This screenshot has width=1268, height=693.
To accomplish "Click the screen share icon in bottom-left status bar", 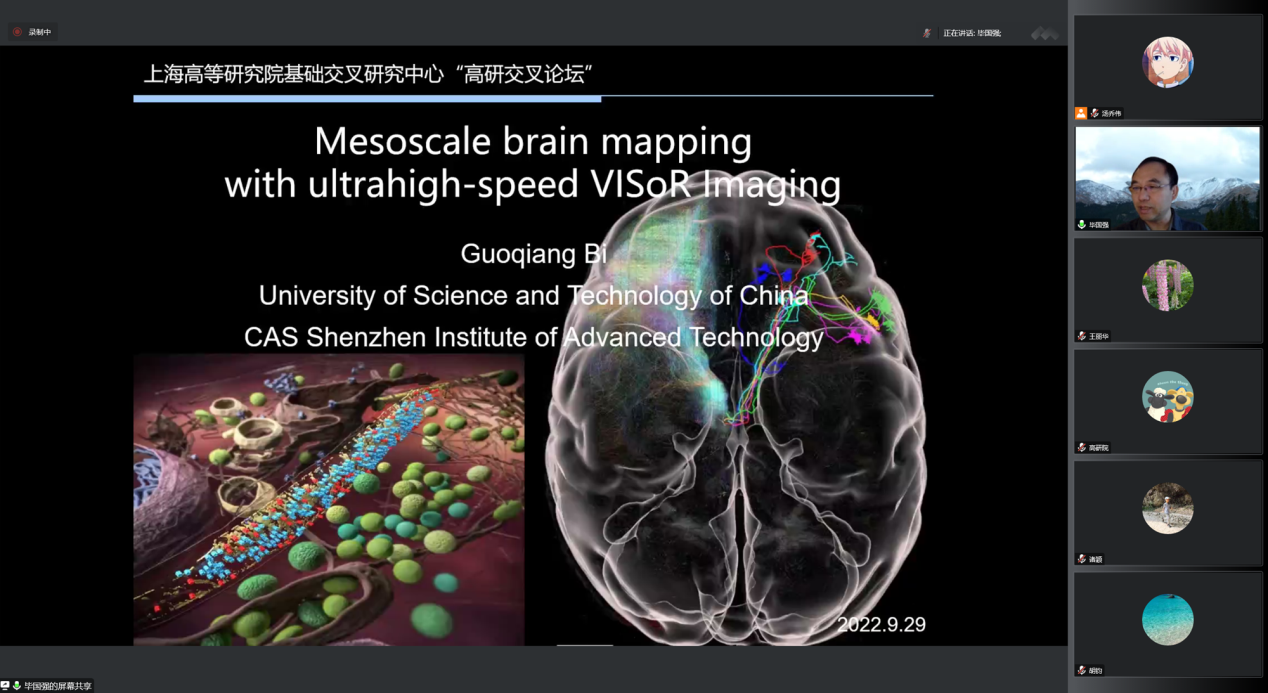I will point(5,686).
